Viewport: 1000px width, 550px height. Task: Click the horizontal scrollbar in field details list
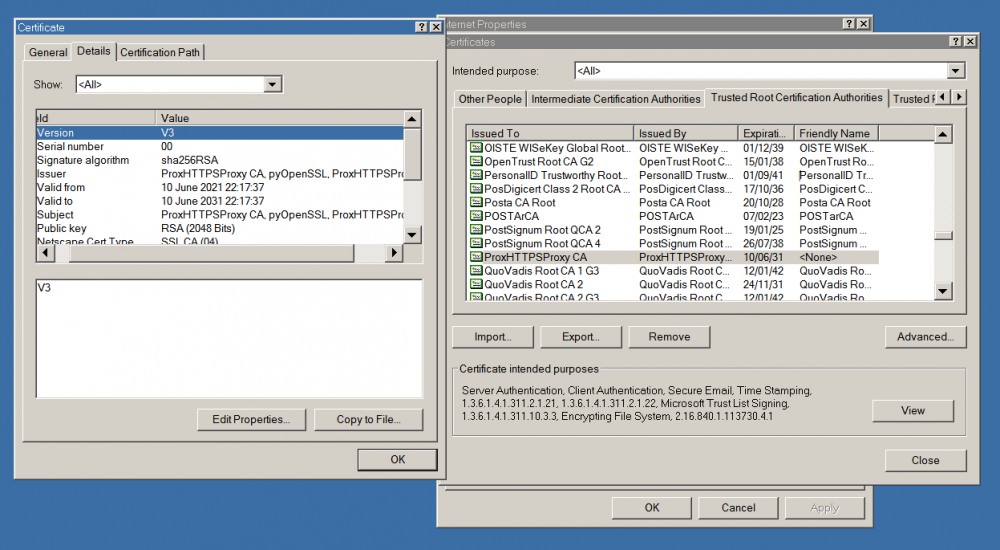(220, 254)
